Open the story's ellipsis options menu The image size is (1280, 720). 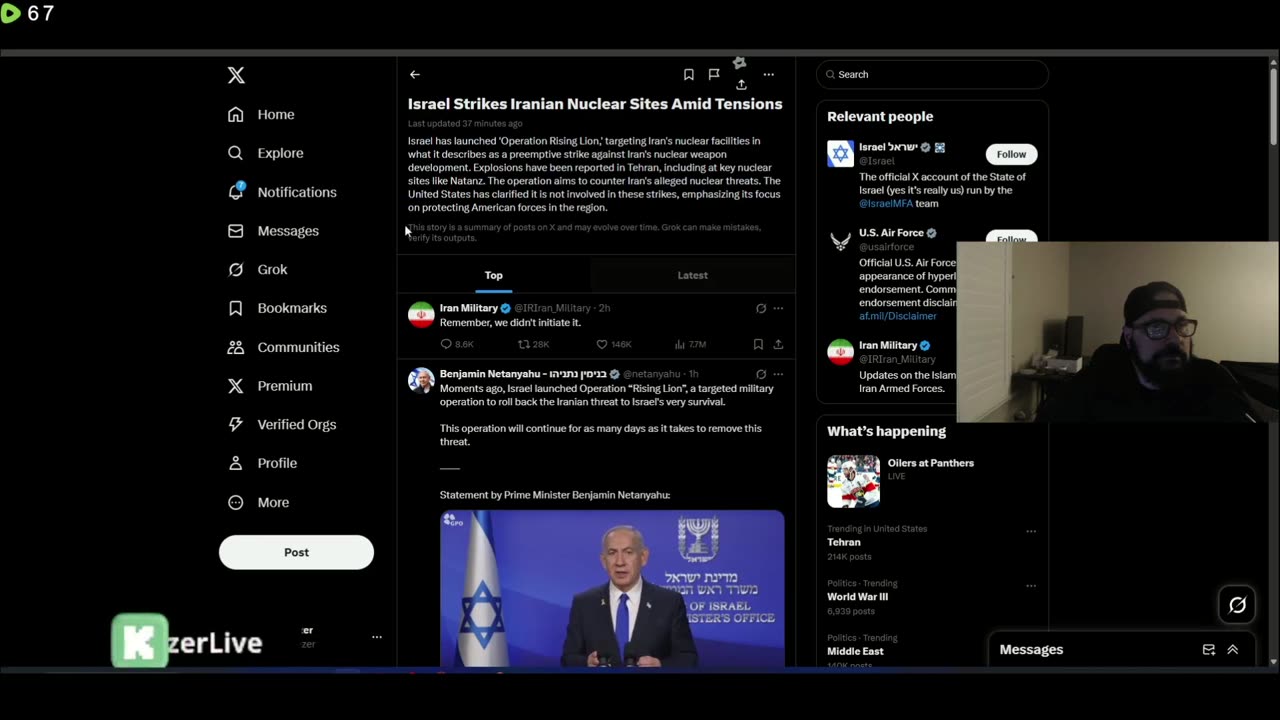(x=768, y=74)
